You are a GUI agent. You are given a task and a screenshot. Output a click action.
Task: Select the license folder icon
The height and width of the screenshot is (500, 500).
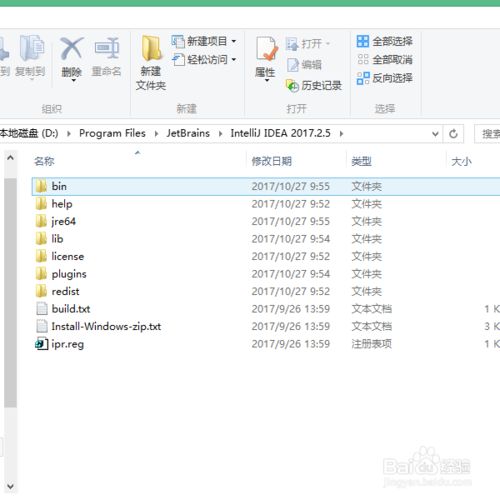[x=41, y=256]
